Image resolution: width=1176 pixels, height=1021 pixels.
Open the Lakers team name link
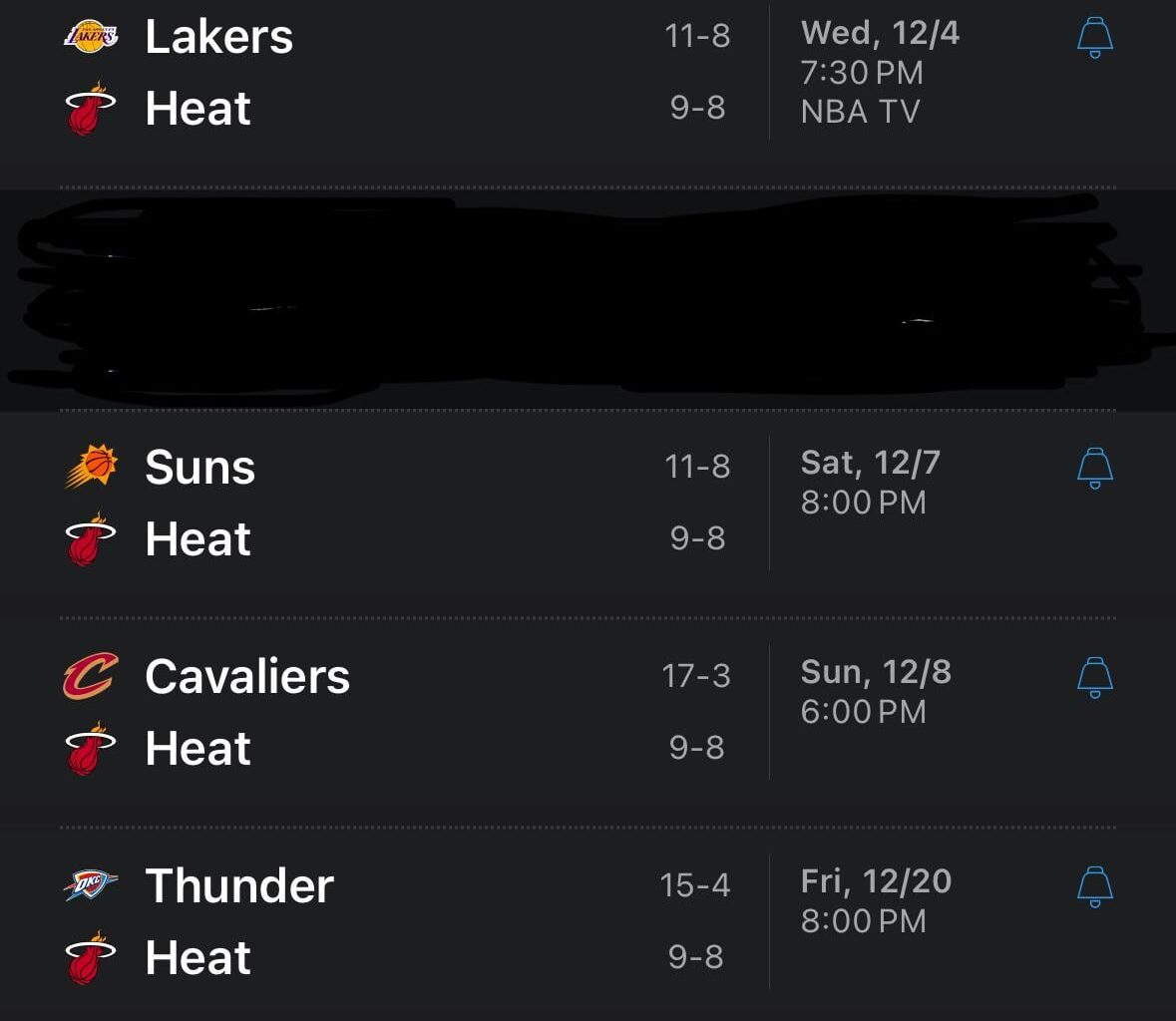(219, 37)
